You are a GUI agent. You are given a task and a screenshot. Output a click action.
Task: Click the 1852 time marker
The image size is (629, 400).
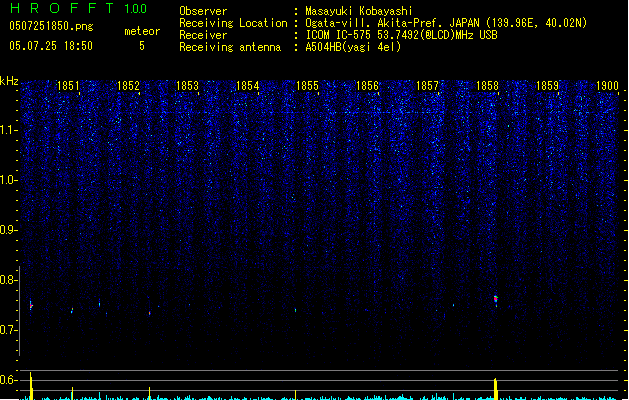128,86
